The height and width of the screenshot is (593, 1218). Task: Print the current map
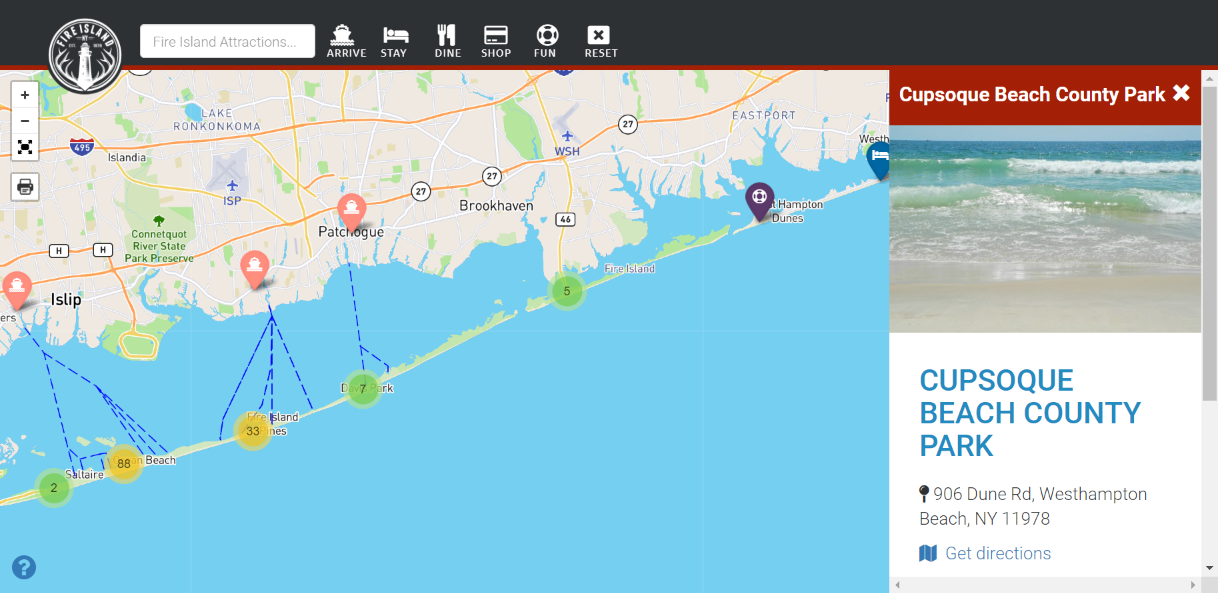tap(25, 186)
